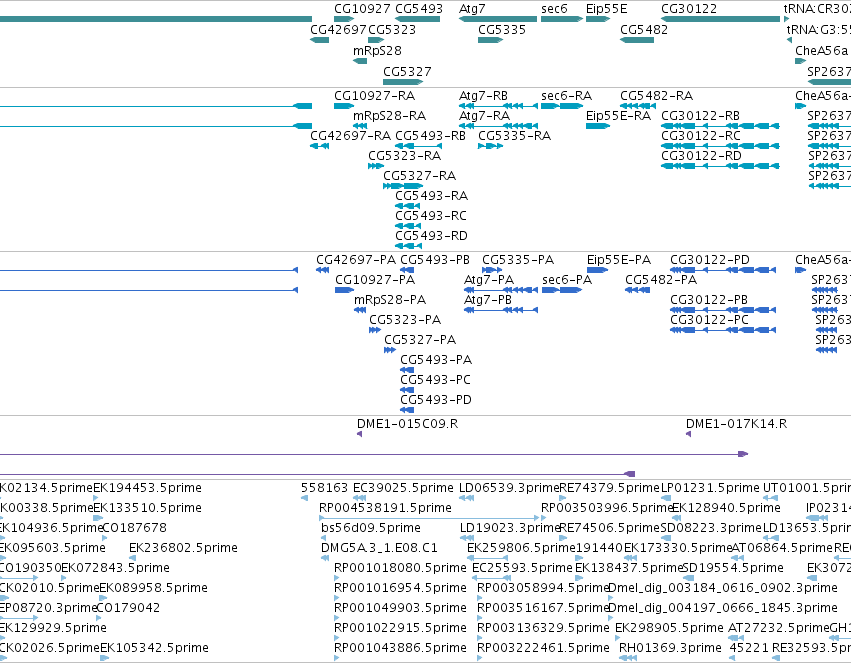Image resolution: width=851 pixels, height=663 pixels.
Task: Click the CG5482-PA protein label
Action: [x=661, y=280]
